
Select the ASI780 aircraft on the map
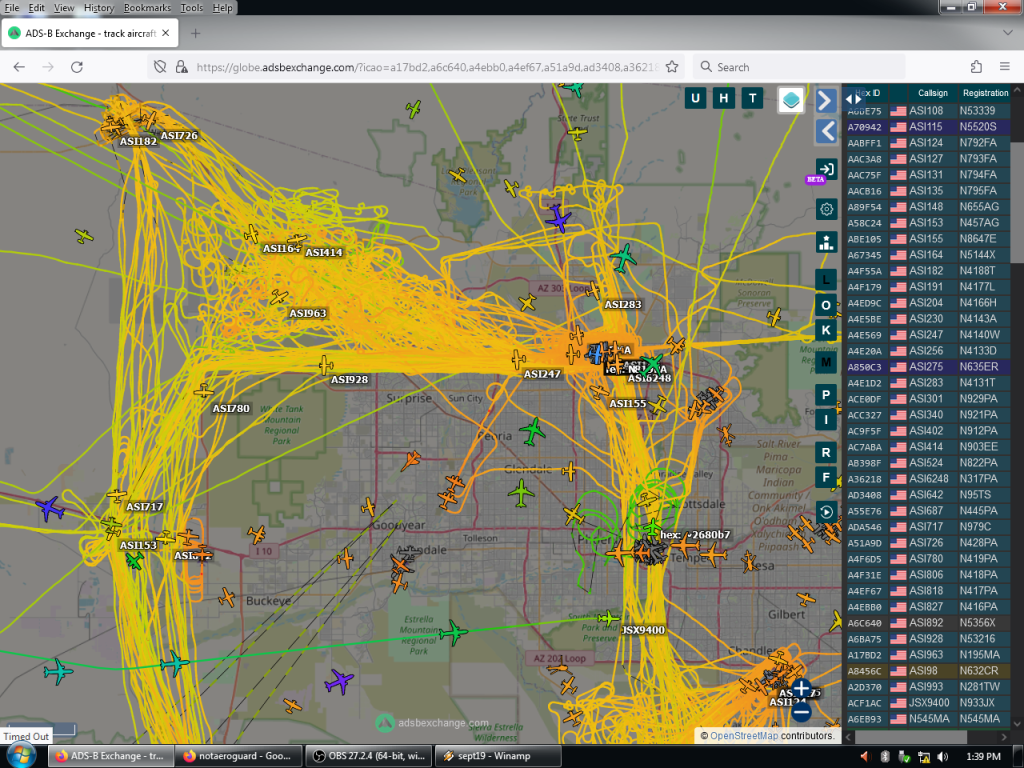(x=204, y=391)
